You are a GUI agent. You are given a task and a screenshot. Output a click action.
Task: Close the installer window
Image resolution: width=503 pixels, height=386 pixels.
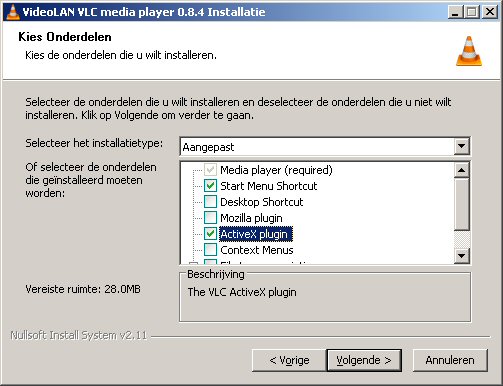point(490,12)
